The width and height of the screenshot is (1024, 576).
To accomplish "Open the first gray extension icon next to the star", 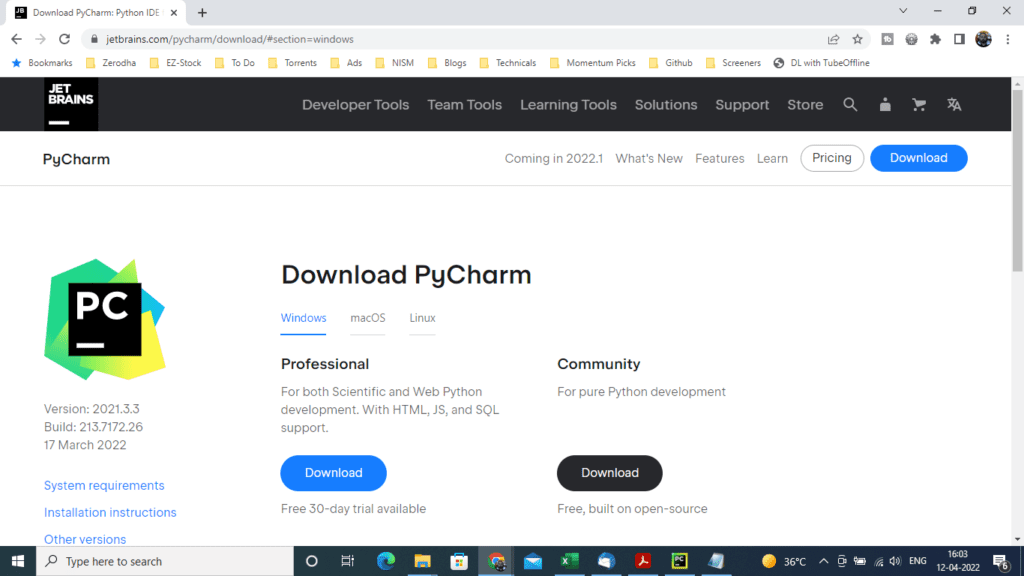I will point(887,39).
